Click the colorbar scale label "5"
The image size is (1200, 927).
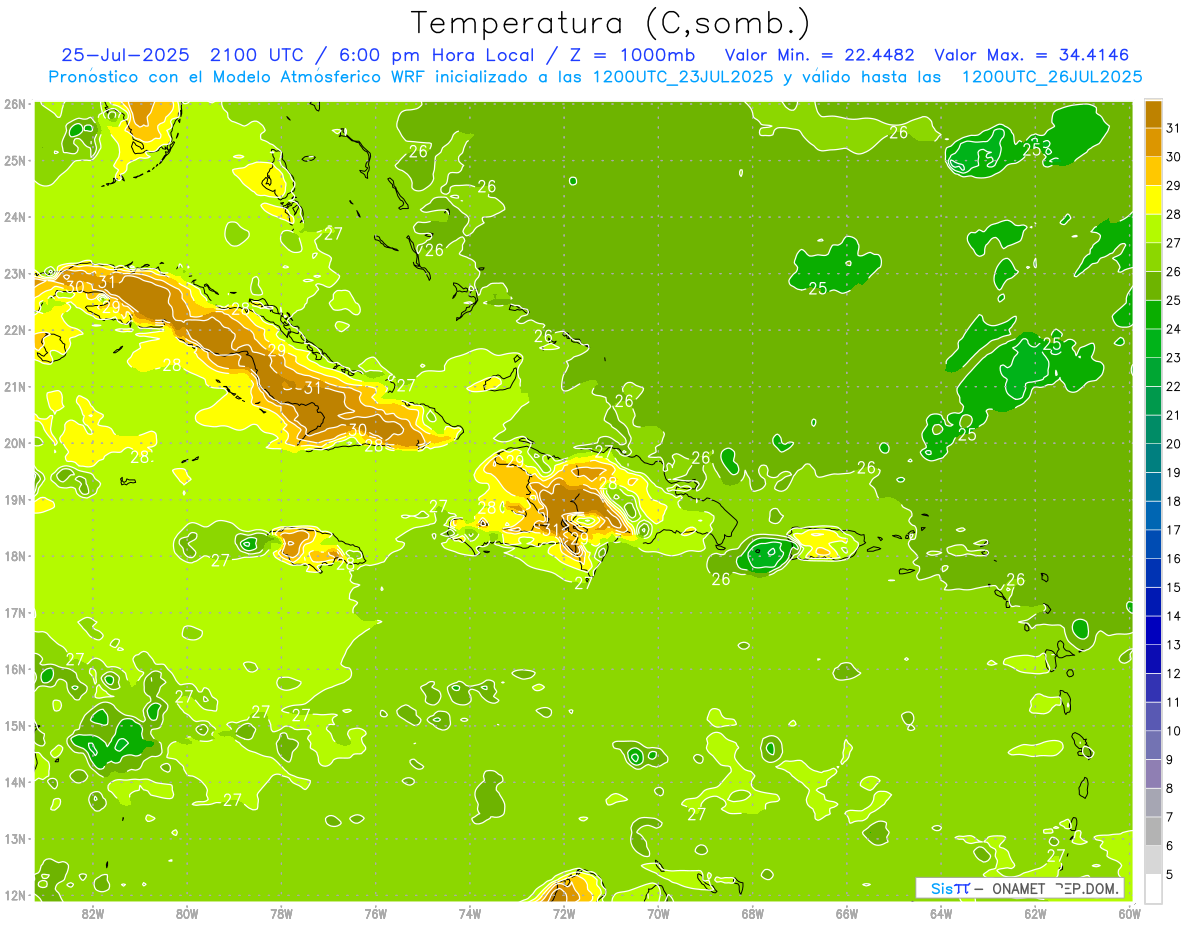coord(1170,875)
